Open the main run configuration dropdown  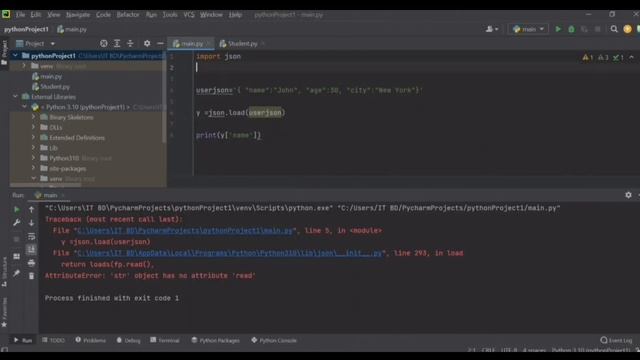529,29
